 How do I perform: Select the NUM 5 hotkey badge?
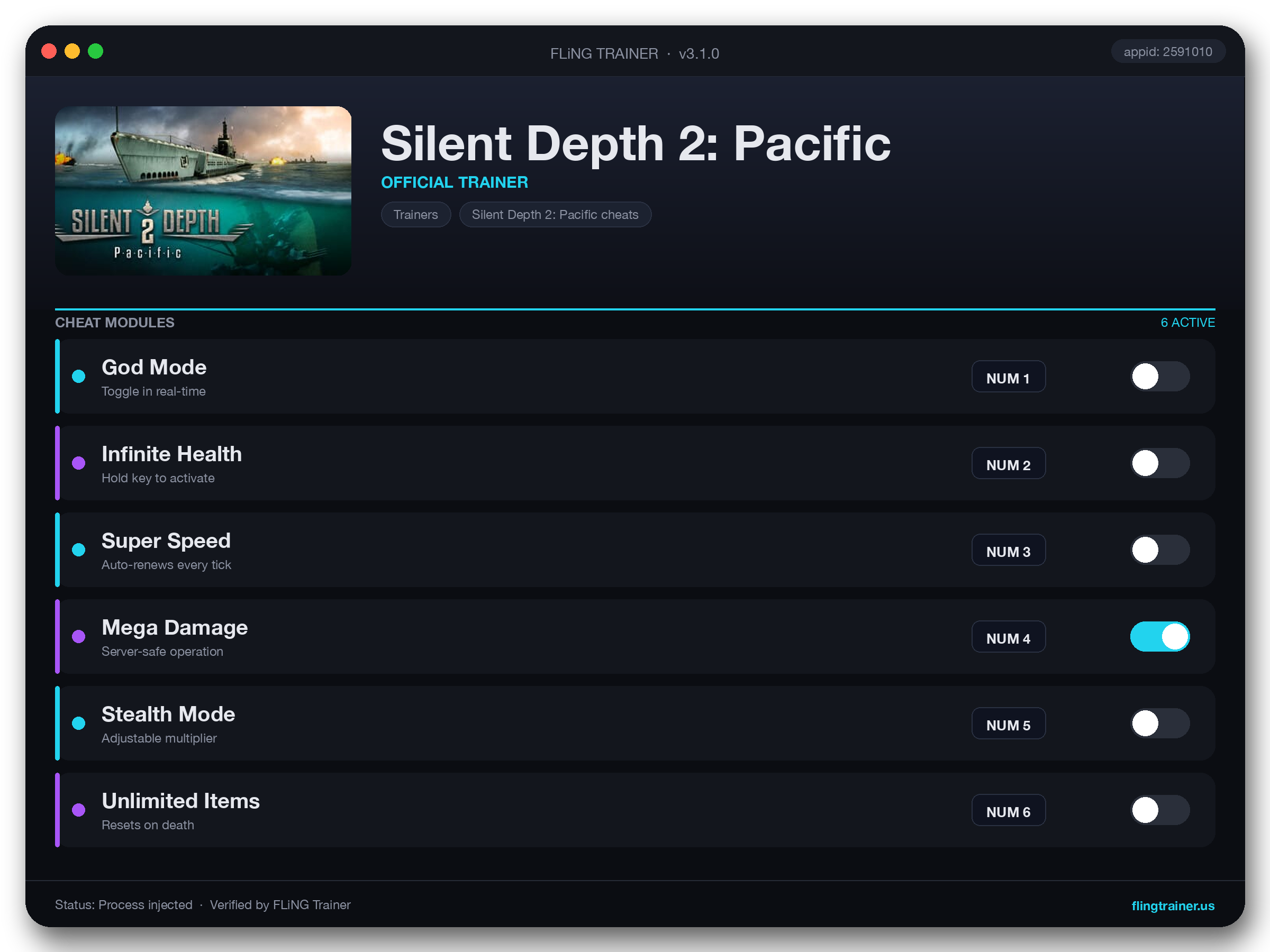pos(1008,723)
